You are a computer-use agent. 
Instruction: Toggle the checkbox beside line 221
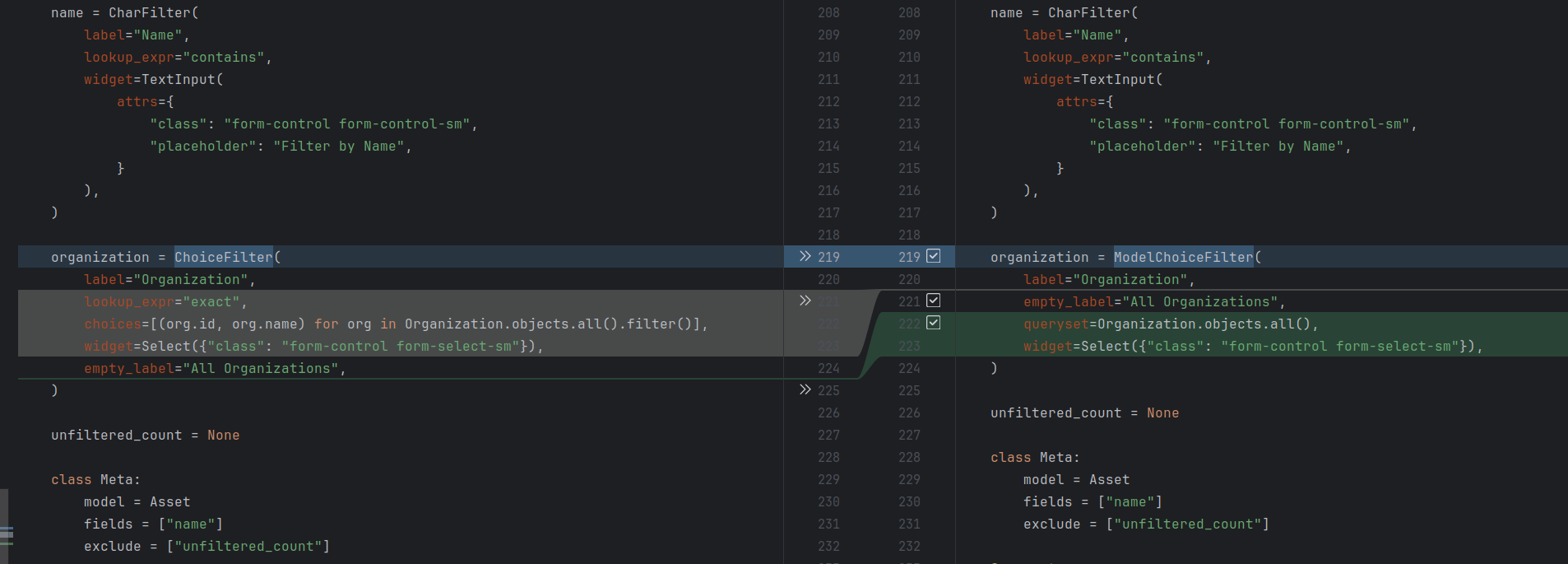933,301
